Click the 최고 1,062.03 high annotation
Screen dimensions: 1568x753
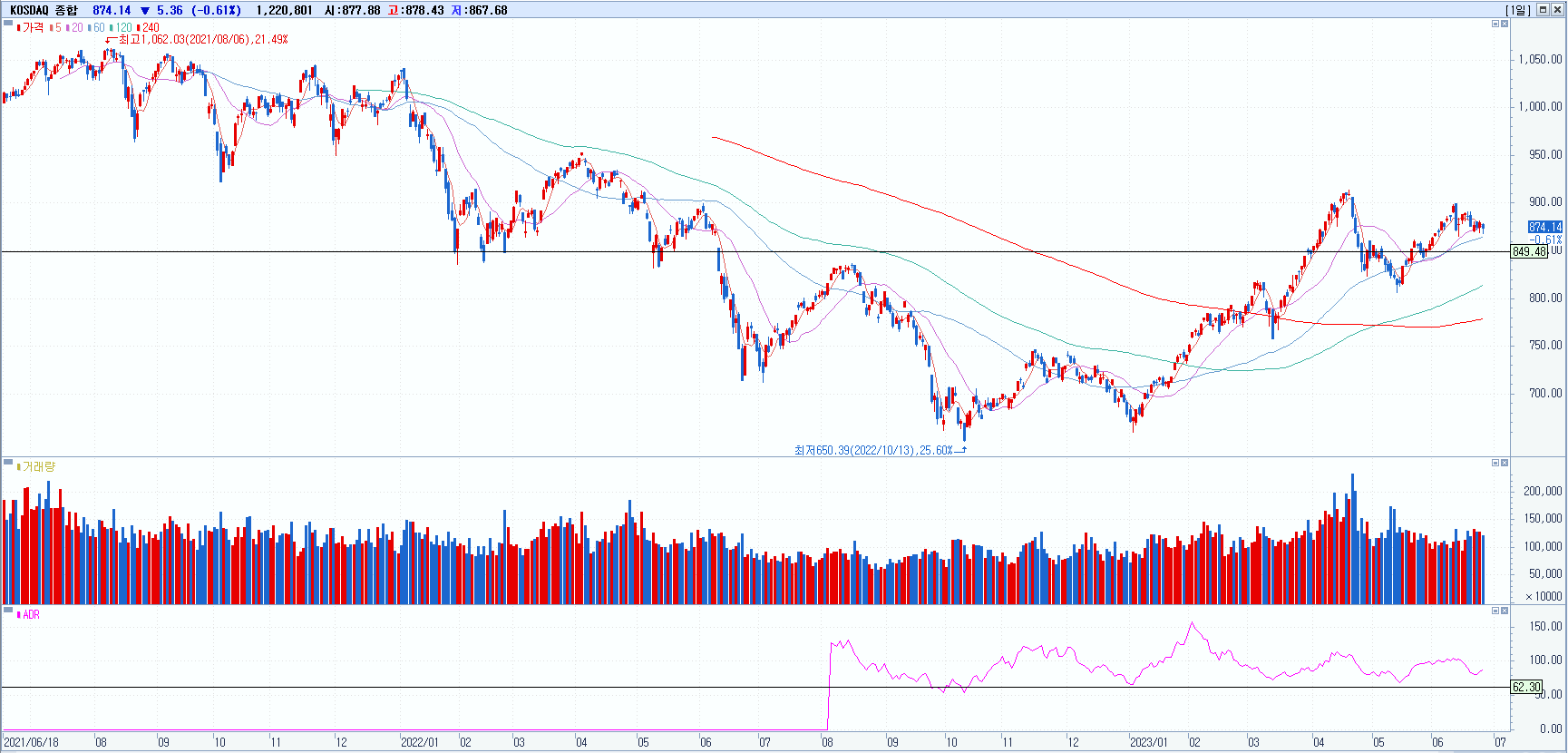click(x=203, y=39)
